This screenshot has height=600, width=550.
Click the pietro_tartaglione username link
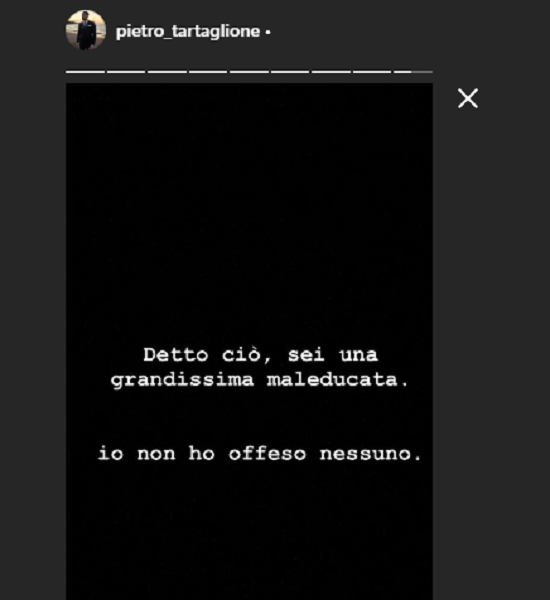(x=188, y=31)
